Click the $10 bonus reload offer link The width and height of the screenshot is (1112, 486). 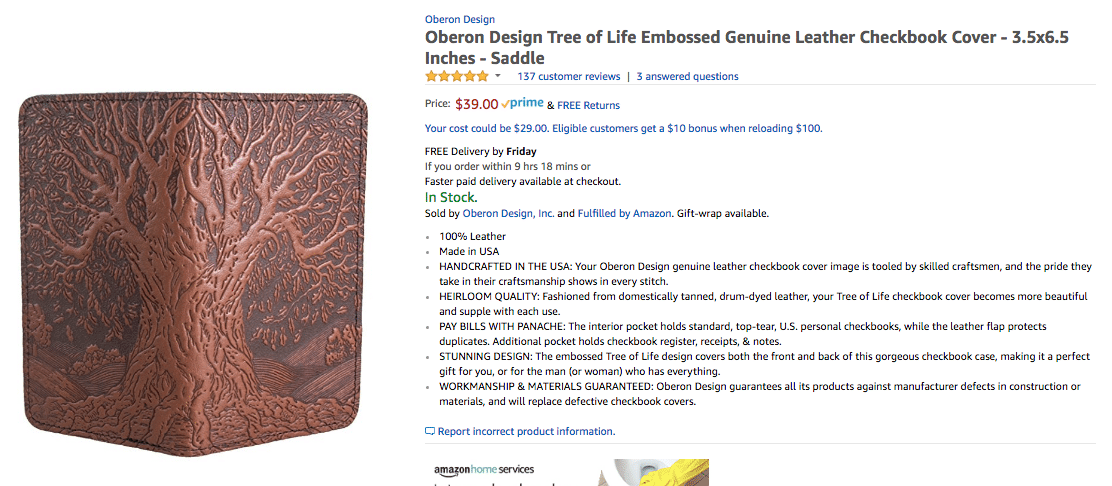623,128
